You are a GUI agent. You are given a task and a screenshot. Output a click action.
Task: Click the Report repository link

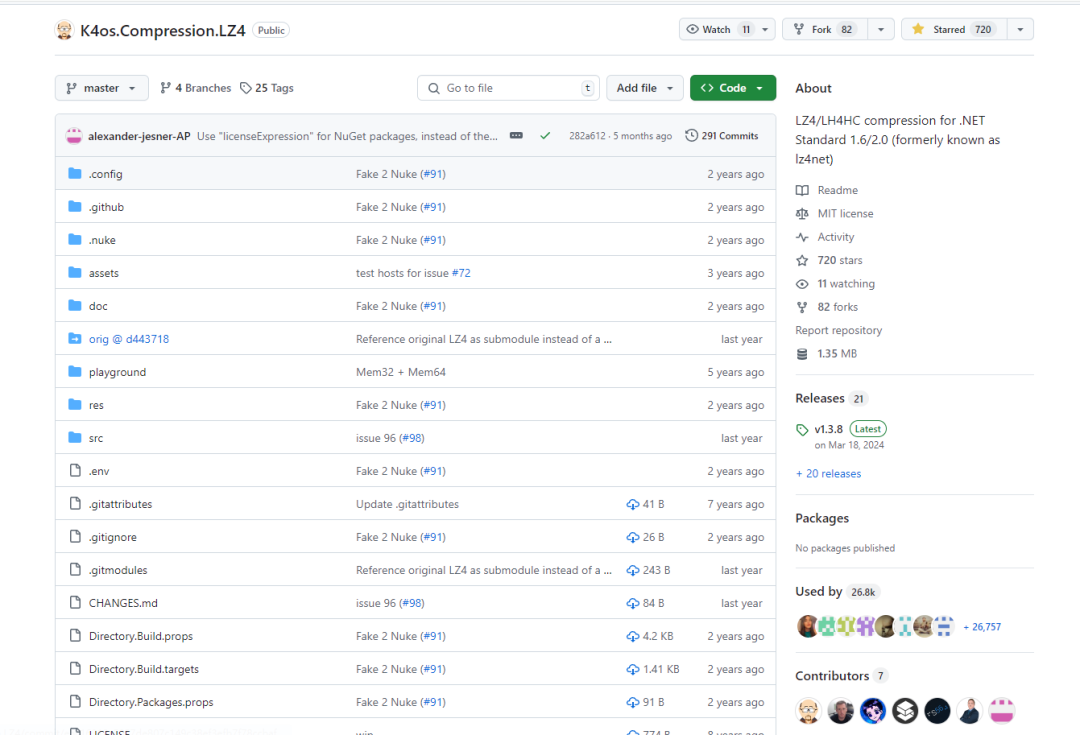click(838, 330)
